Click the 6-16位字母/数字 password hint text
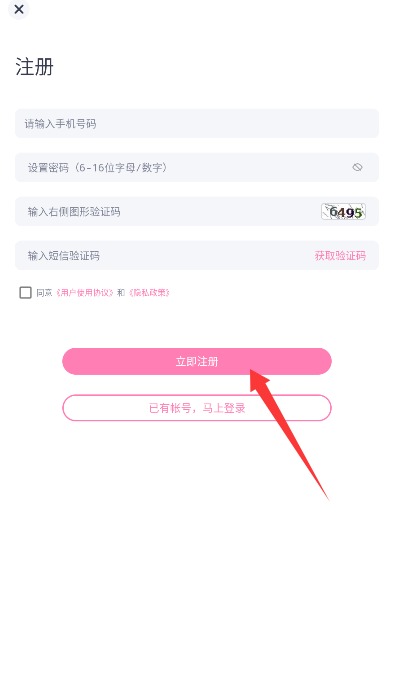The image size is (396, 692). point(121,168)
